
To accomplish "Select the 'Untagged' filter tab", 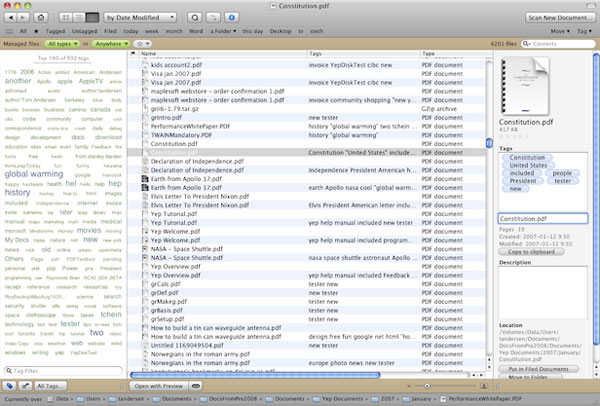I will (87, 31).
